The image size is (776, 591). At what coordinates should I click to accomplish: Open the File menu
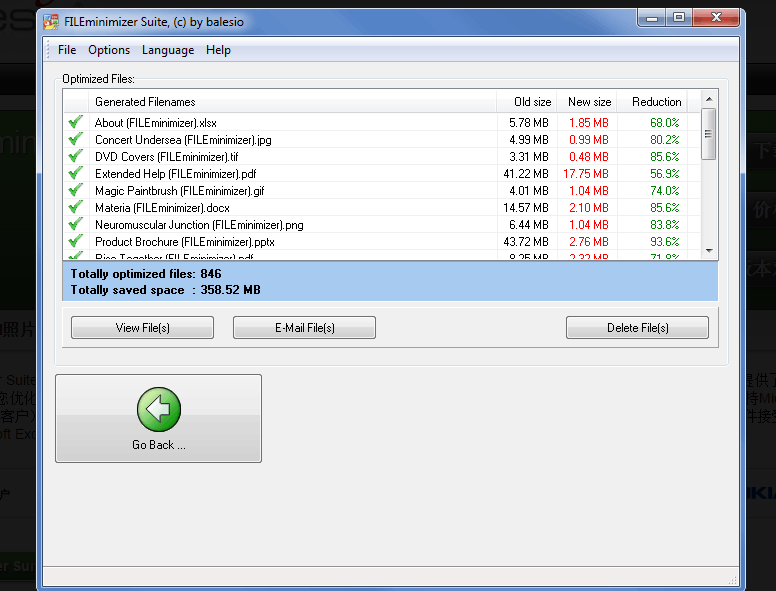67,50
